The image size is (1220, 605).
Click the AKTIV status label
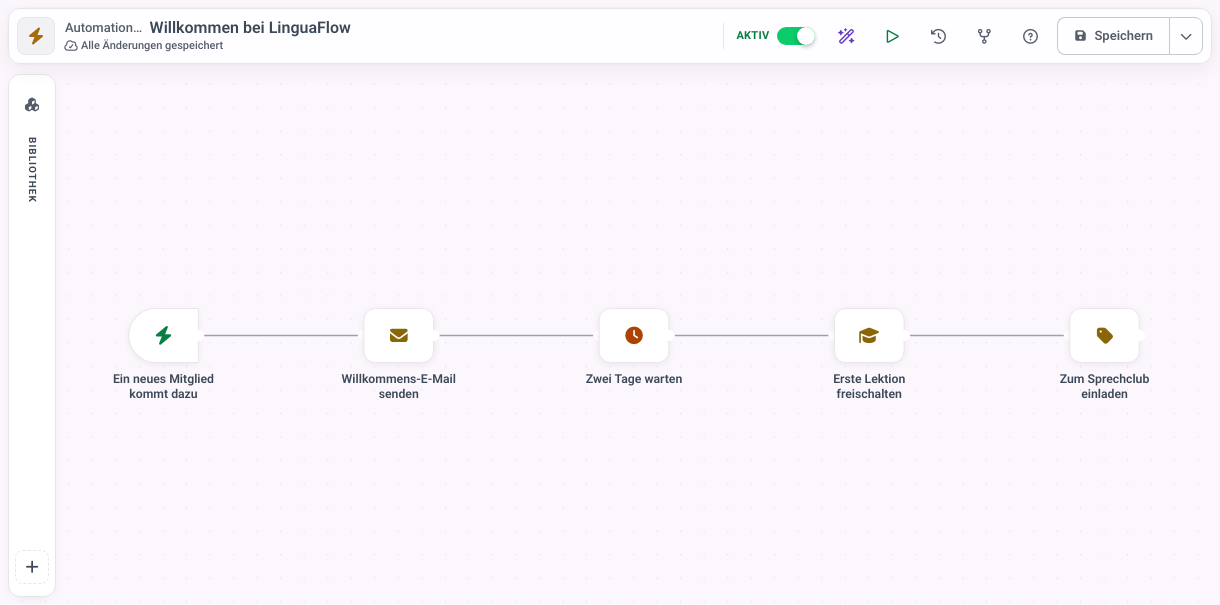pos(753,36)
